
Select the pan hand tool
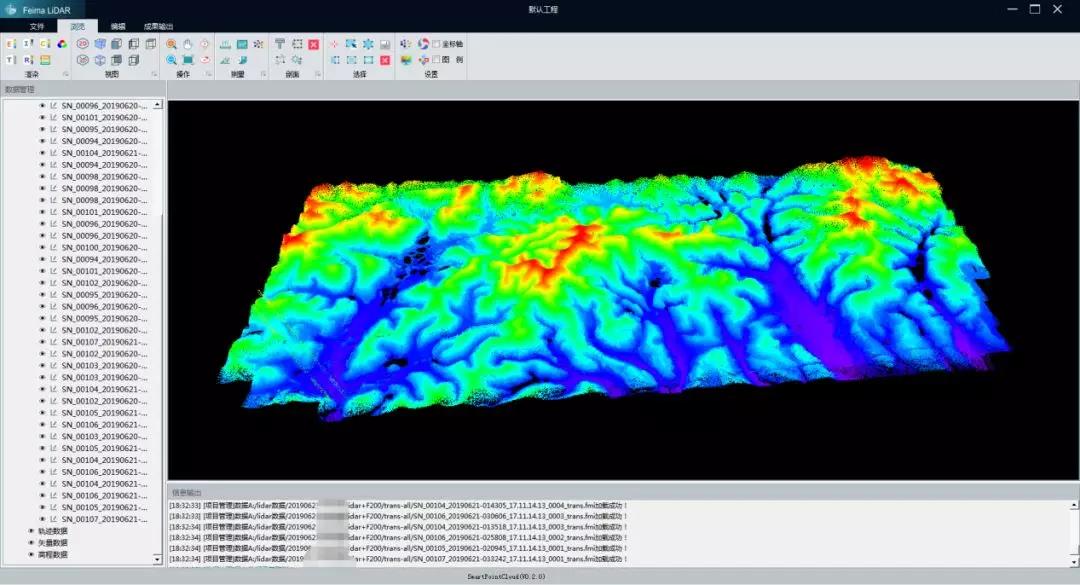(188, 45)
